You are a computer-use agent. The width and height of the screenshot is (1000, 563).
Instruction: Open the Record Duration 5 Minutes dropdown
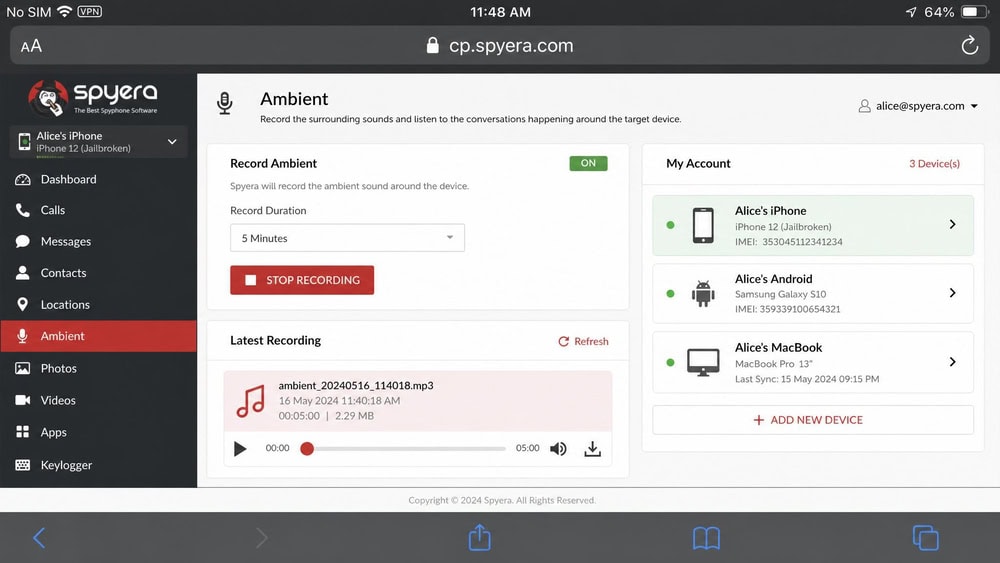[347, 238]
